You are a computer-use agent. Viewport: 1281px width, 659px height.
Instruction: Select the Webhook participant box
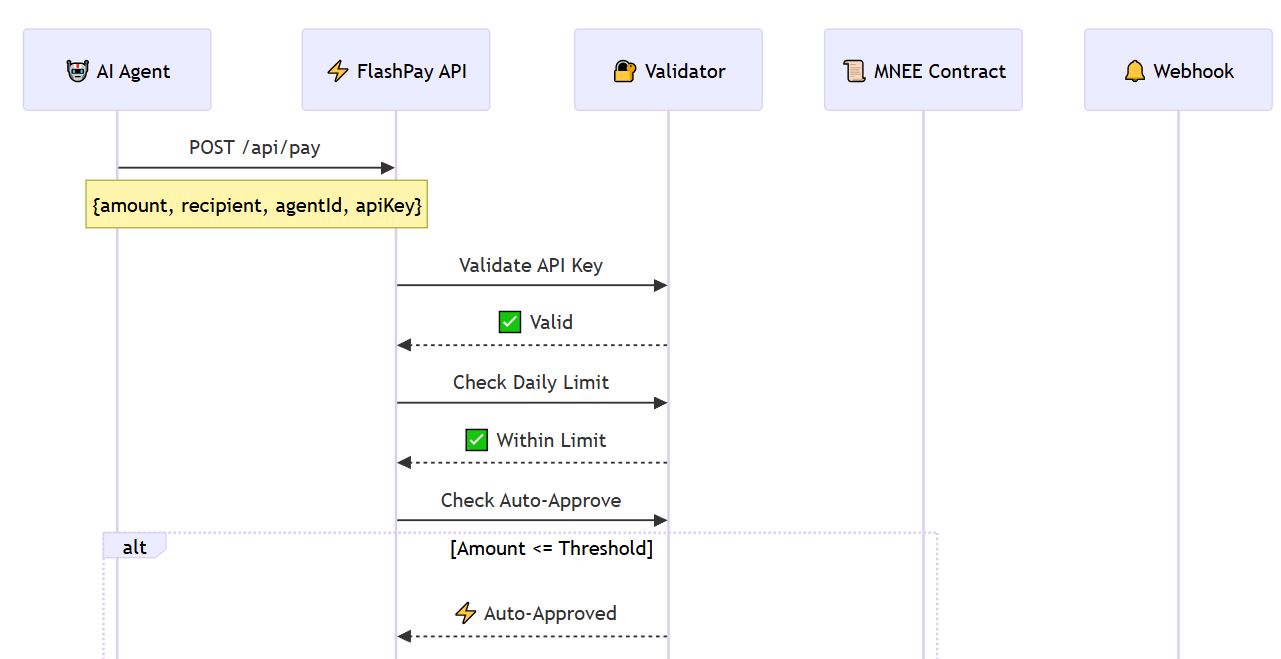click(1178, 69)
